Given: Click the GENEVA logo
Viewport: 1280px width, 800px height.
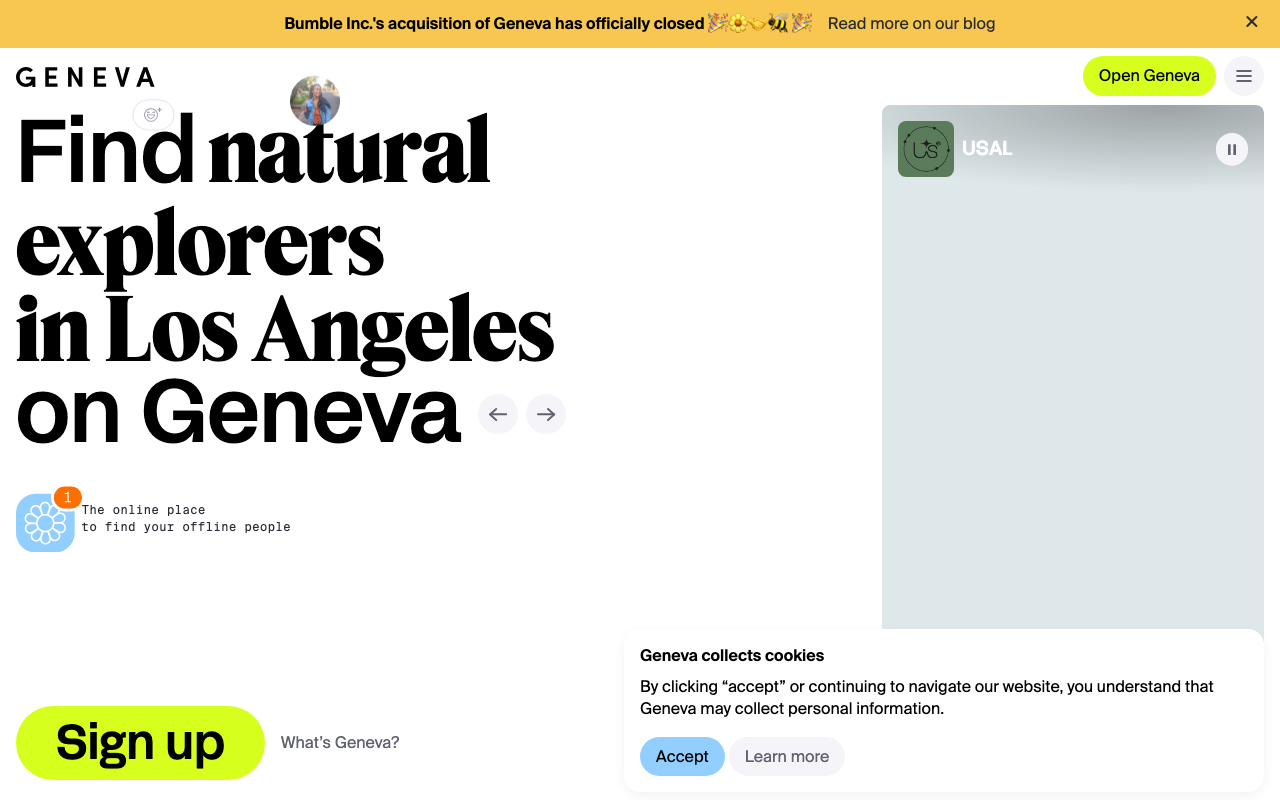Looking at the screenshot, I should [85, 77].
